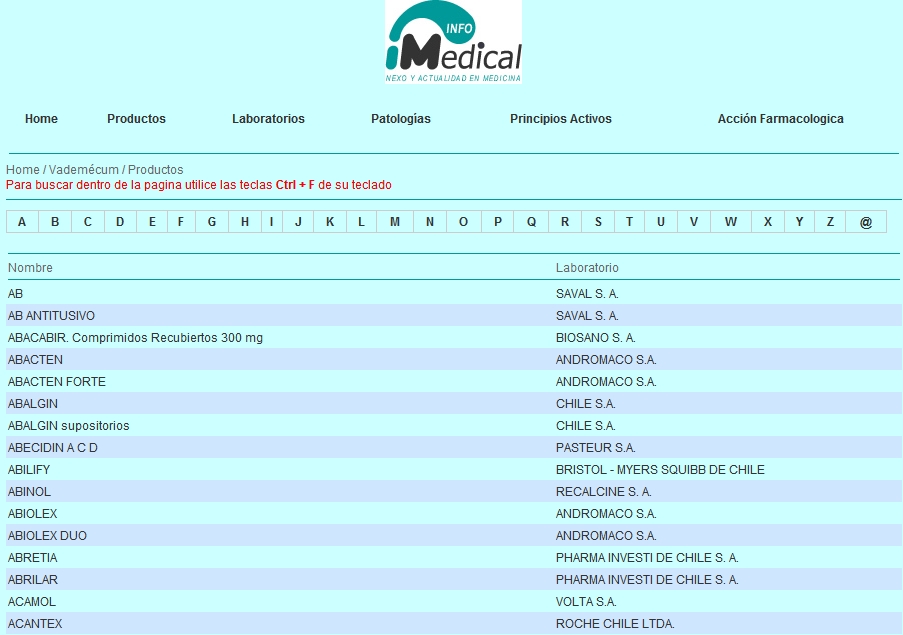903x635 pixels.
Task: Click the ABRETIA product row
Action: (30, 557)
